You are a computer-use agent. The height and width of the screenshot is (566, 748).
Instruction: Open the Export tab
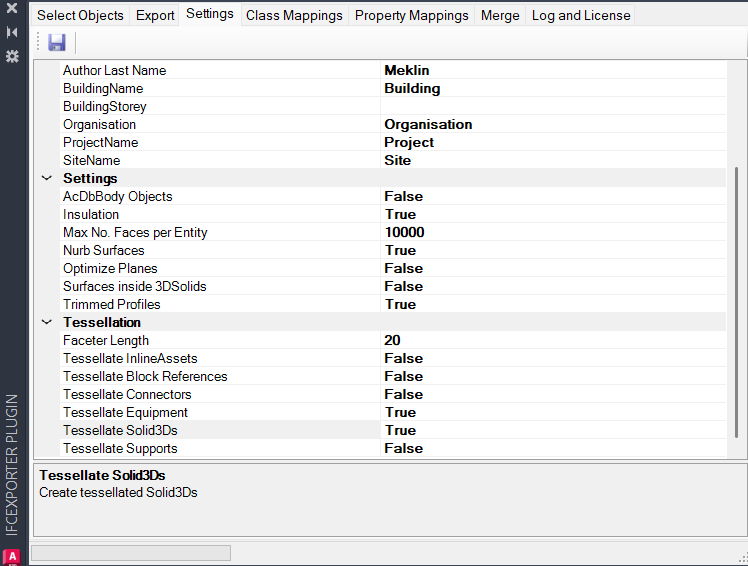[x=155, y=15]
